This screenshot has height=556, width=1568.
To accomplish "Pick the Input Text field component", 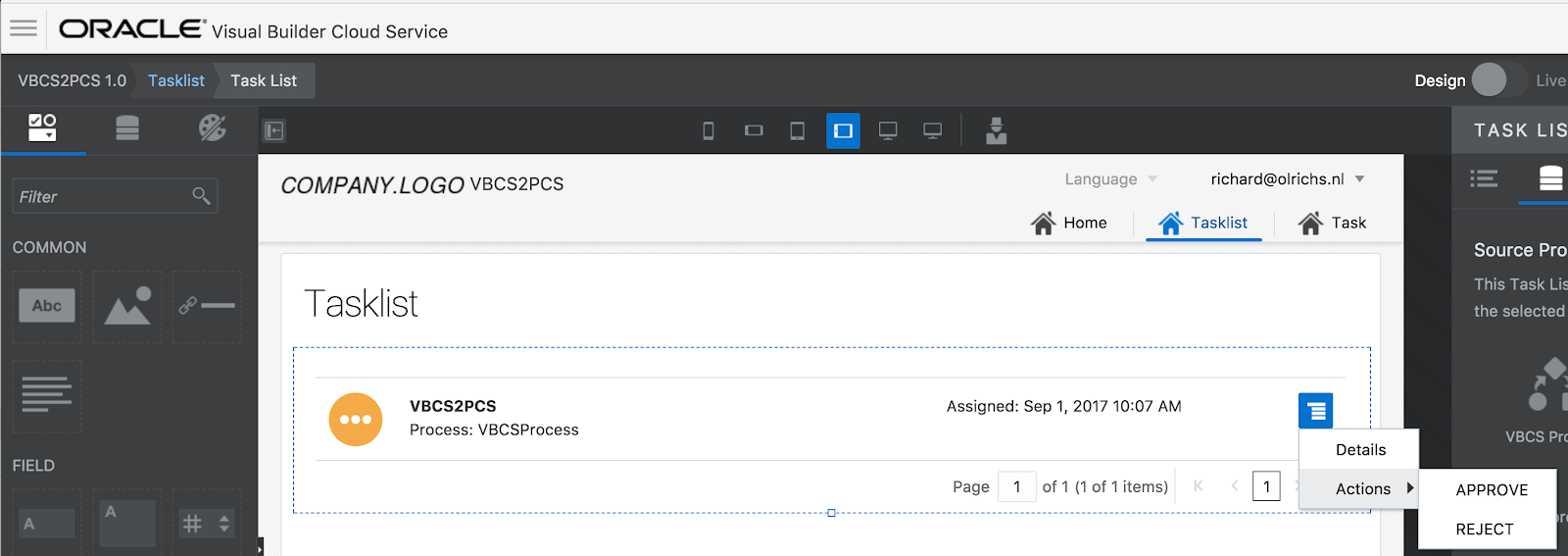I will coord(47,523).
